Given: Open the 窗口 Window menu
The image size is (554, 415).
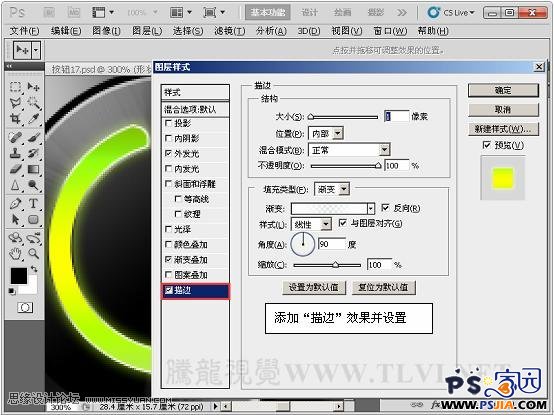Looking at the screenshot, I should pyautogui.click(x=390, y=31).
